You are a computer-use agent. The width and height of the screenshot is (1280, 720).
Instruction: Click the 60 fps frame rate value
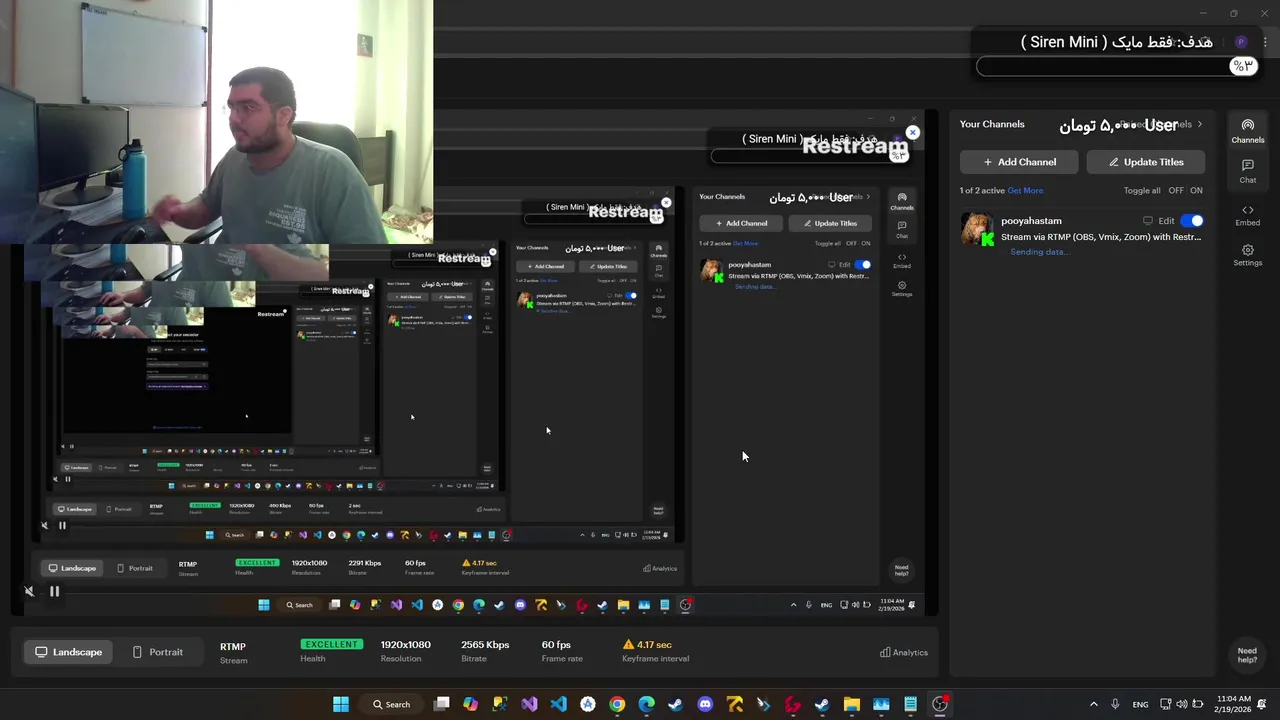(x=555, y=645)
